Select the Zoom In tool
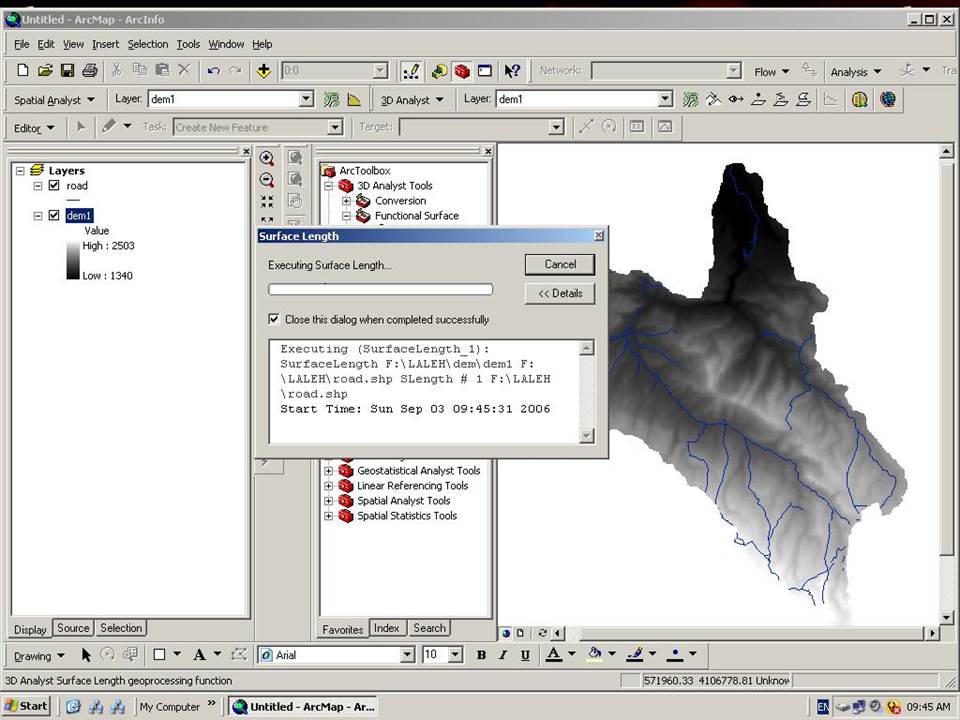This screenshot has height=720, width=960. 267,159
